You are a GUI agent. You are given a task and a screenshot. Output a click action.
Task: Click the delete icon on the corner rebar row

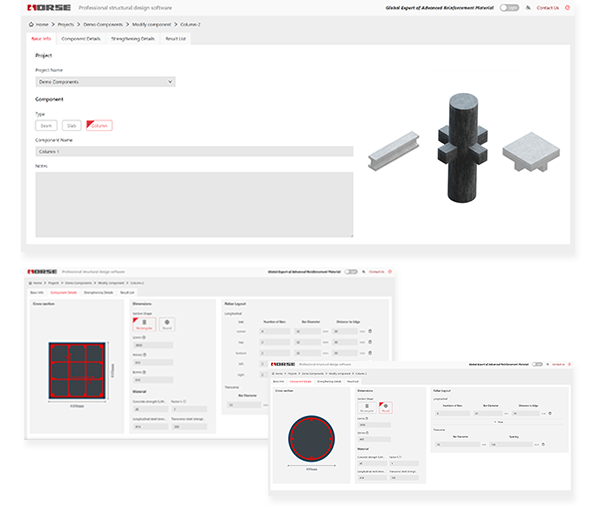(x=370, y=331)
